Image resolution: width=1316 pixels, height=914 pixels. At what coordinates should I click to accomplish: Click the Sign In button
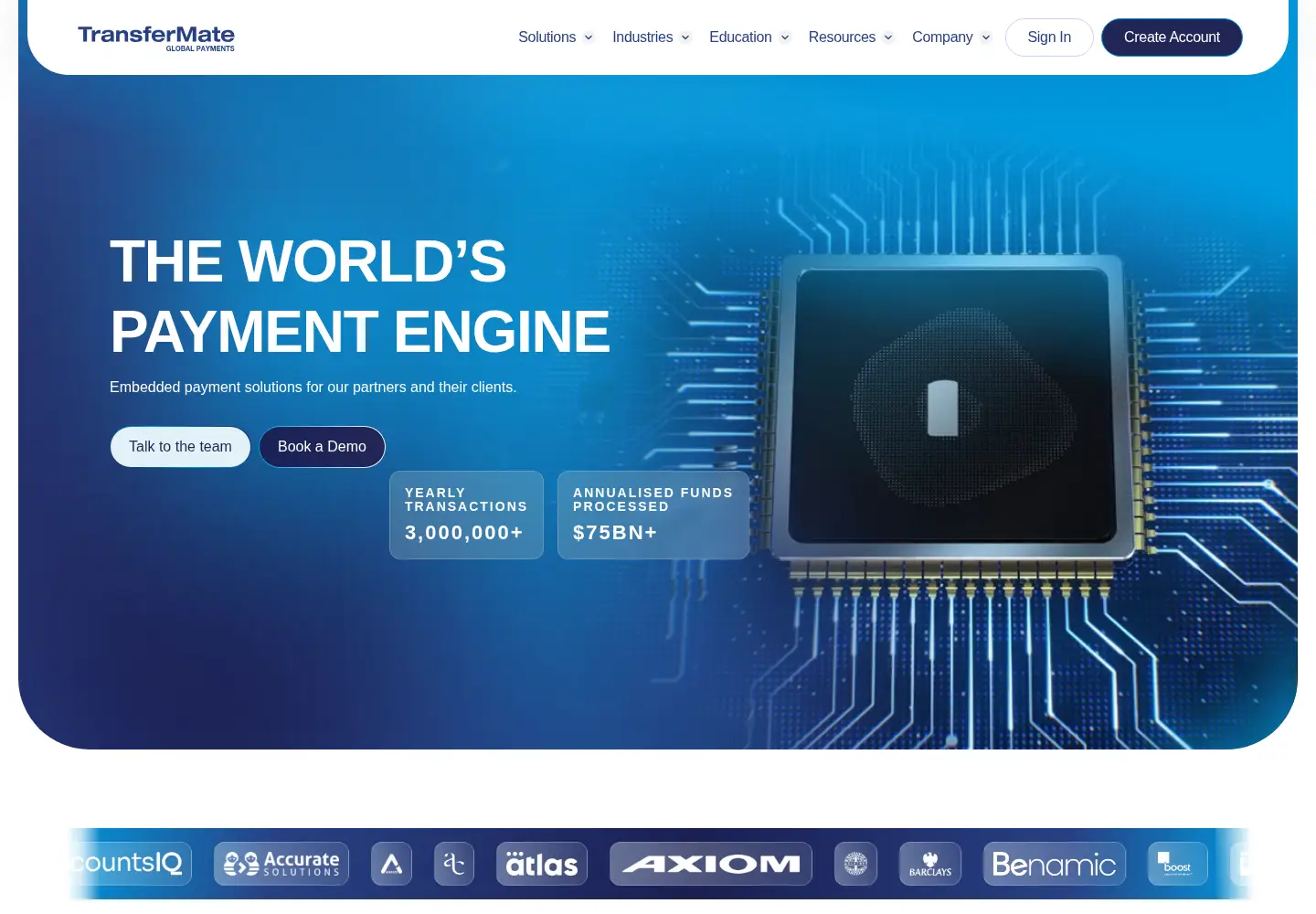point(1049,37)
